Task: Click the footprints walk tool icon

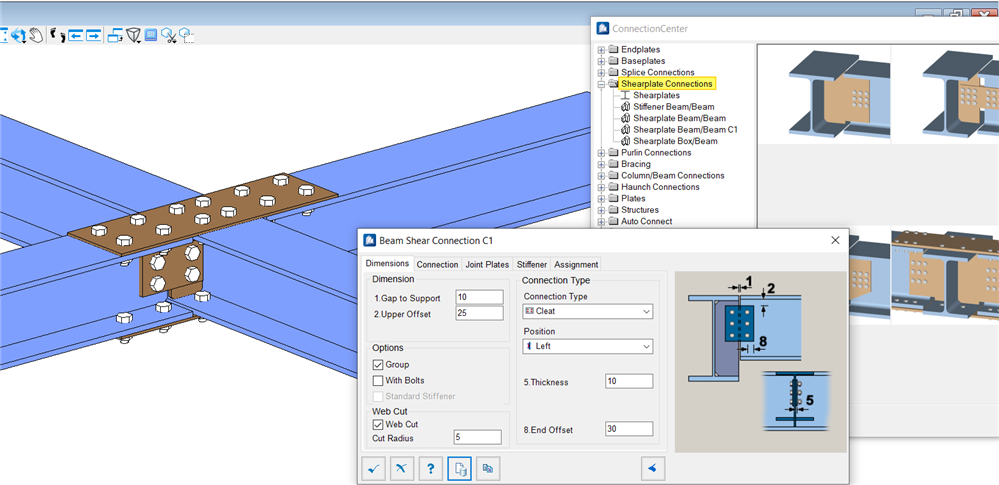Action: pyautogui.click(x=57, y=35)
